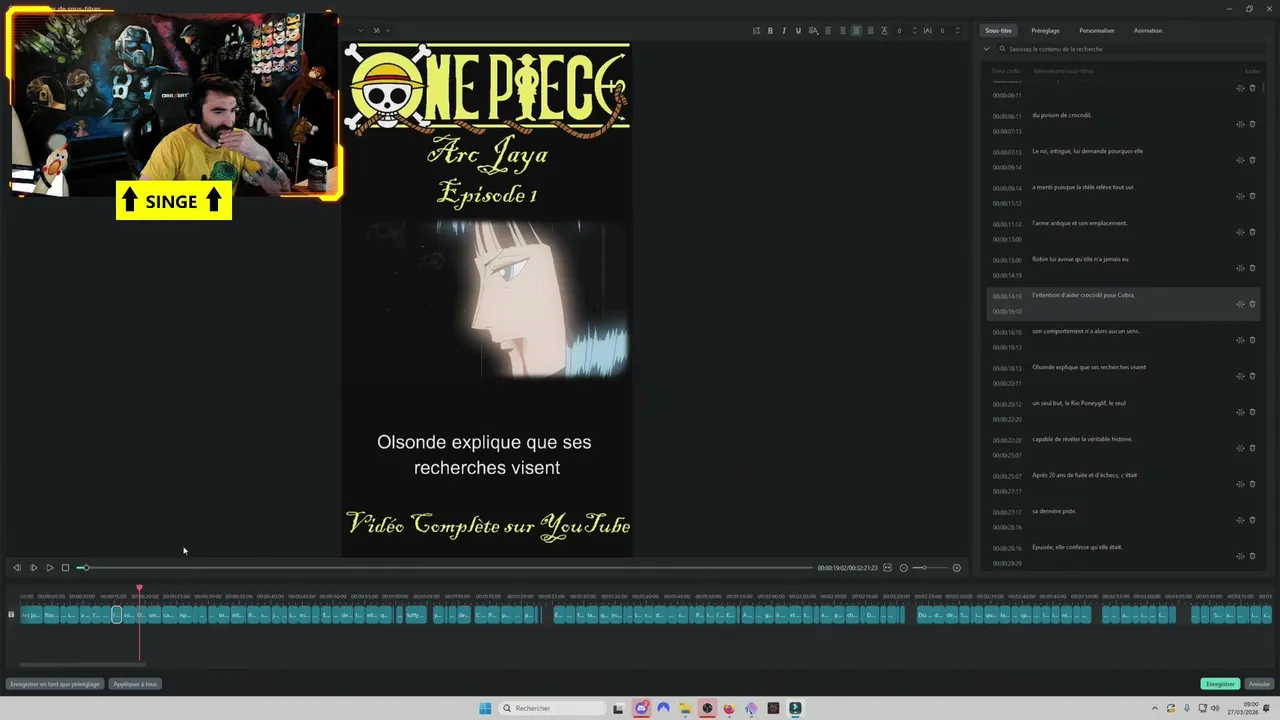Delete subtitle 'capable de révéler la véritable histoire.'
Viewport: 1280px width, 720px height.
pyautogui.click(x=1252, y=448)
